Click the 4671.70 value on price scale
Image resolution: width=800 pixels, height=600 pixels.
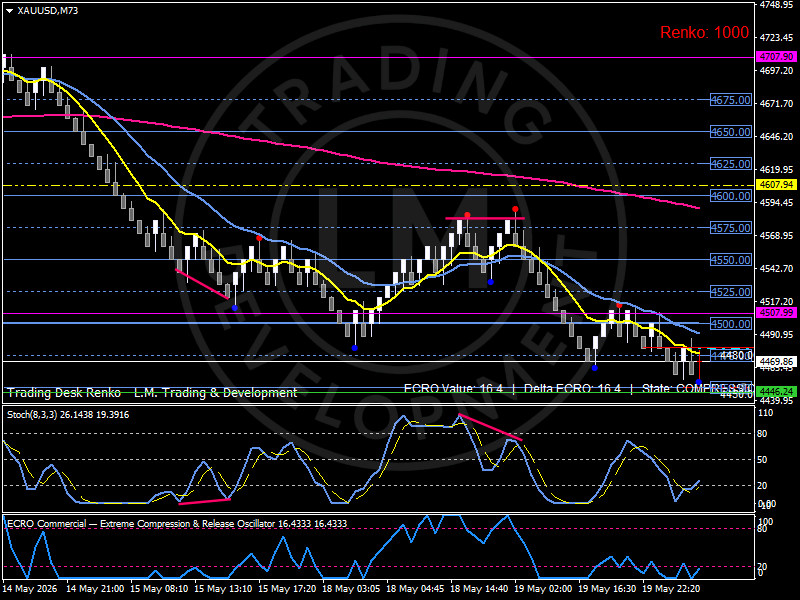tap(777, 104)
